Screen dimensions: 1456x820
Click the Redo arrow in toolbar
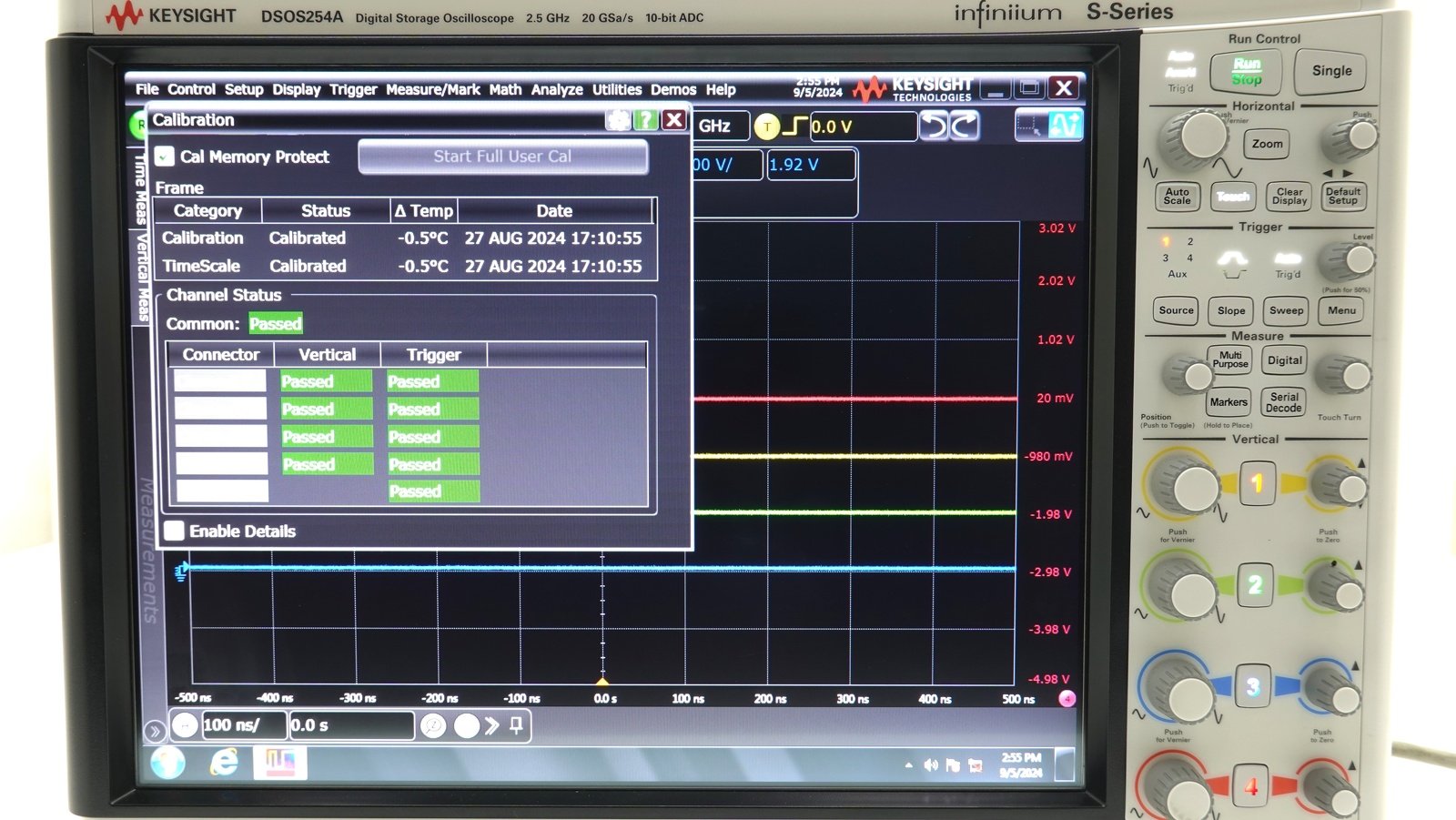click(x=965, y=126)
